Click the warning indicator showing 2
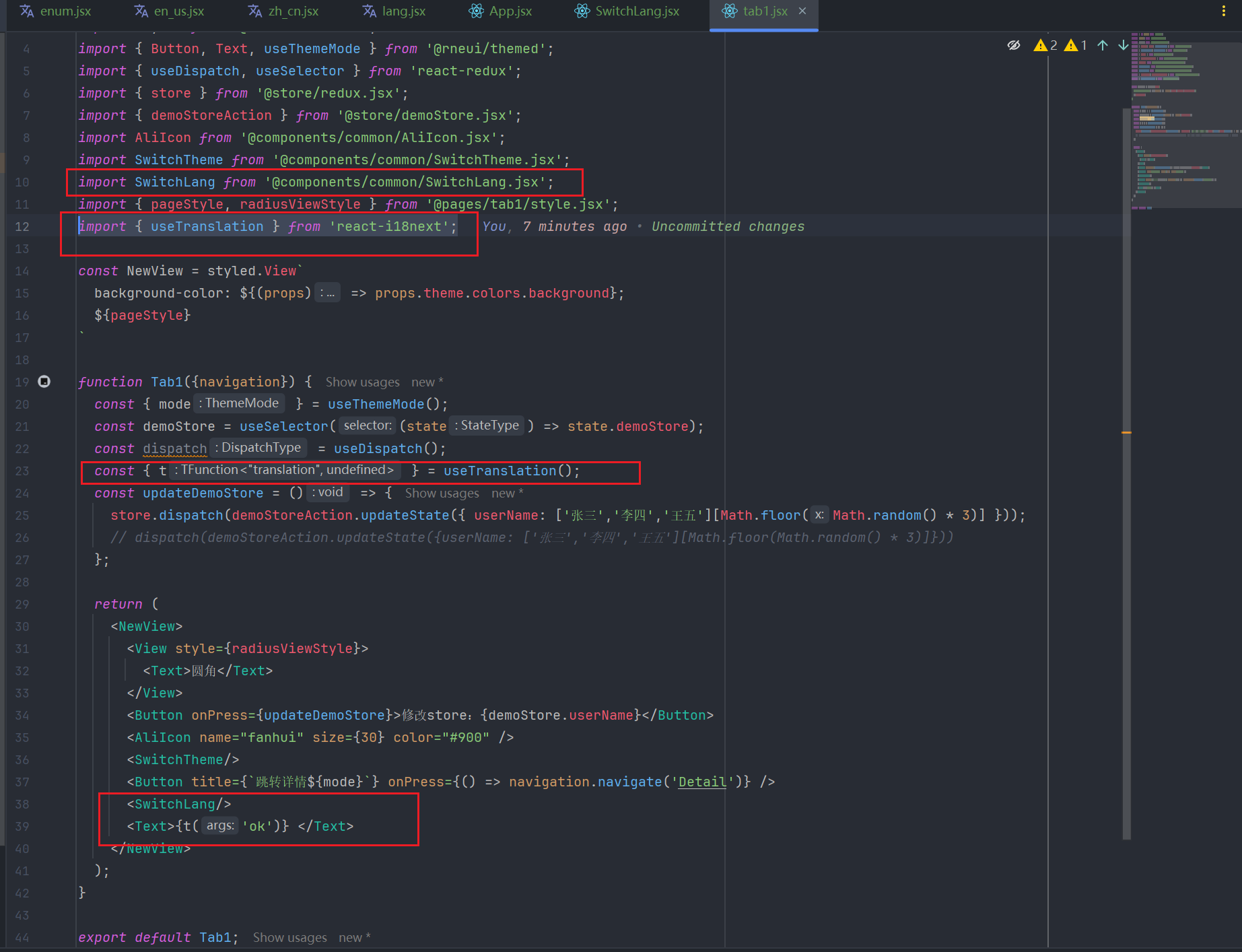 pos(1045,45)
